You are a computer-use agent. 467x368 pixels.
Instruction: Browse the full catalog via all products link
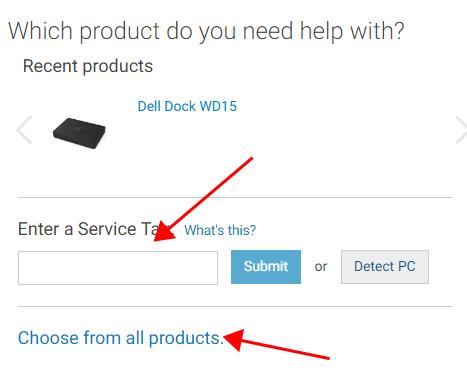(x=120, y=338)
